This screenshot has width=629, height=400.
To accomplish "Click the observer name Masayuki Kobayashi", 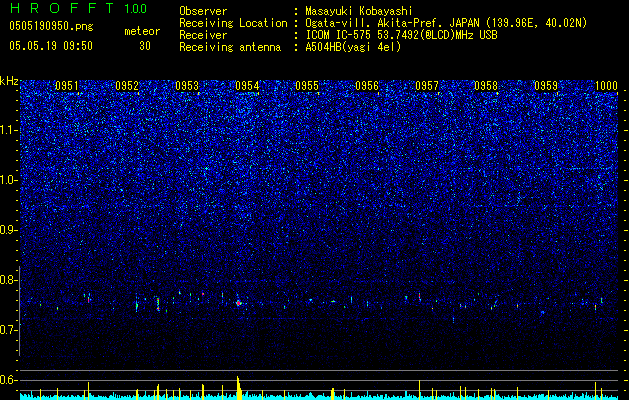I will (359, 11).
